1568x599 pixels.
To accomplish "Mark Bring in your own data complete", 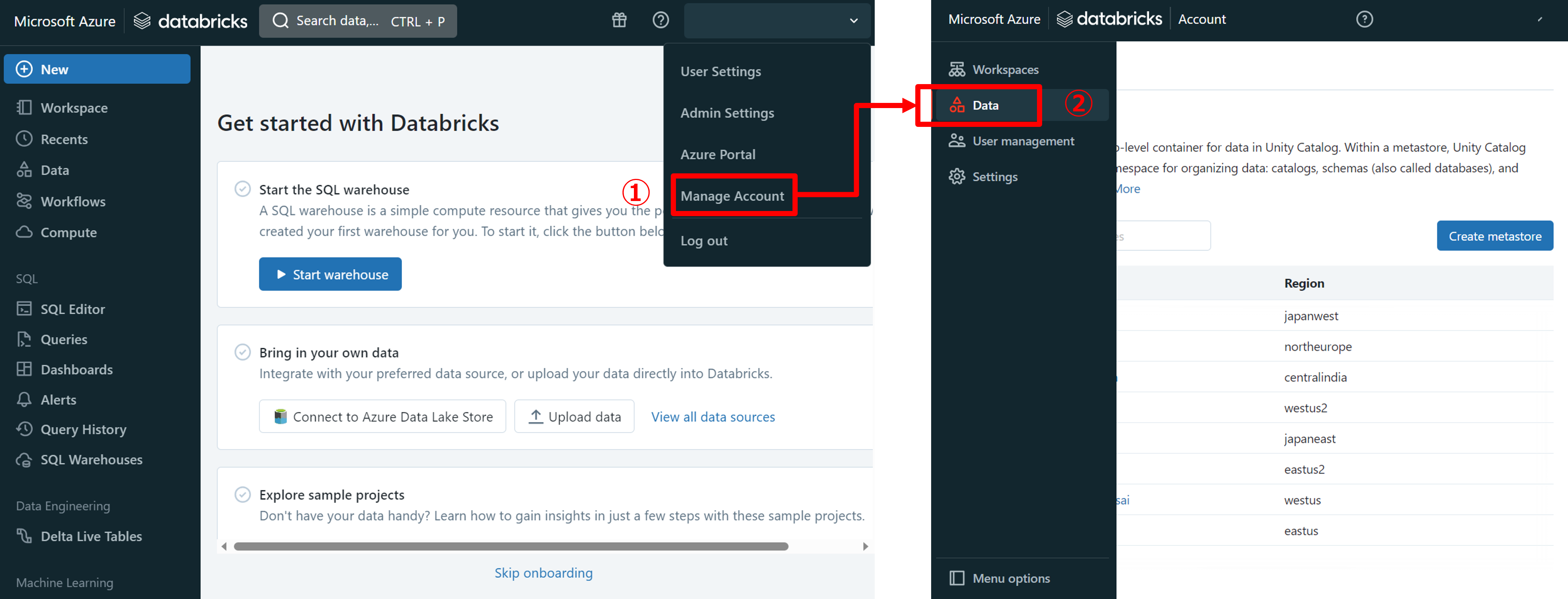I will pyautogui.click(x=242, y=352).
